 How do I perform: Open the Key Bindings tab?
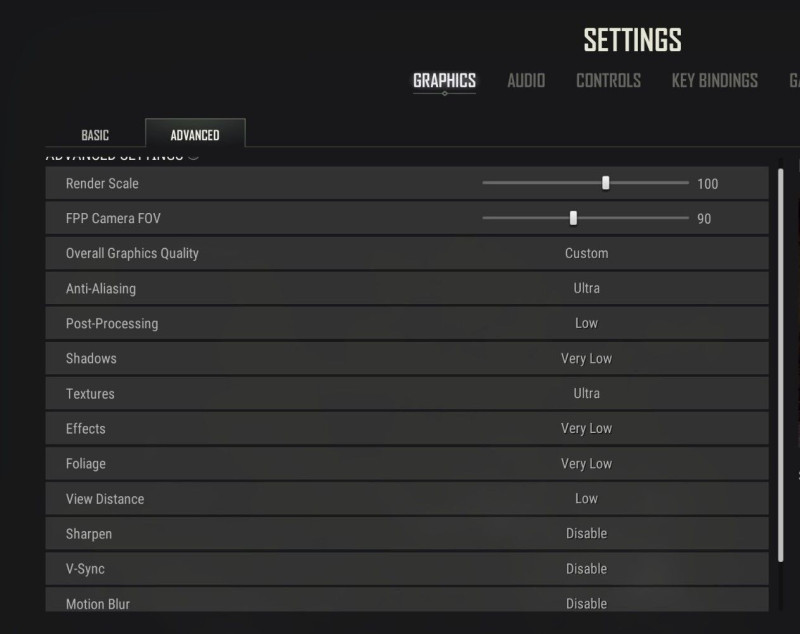[714, 81]
